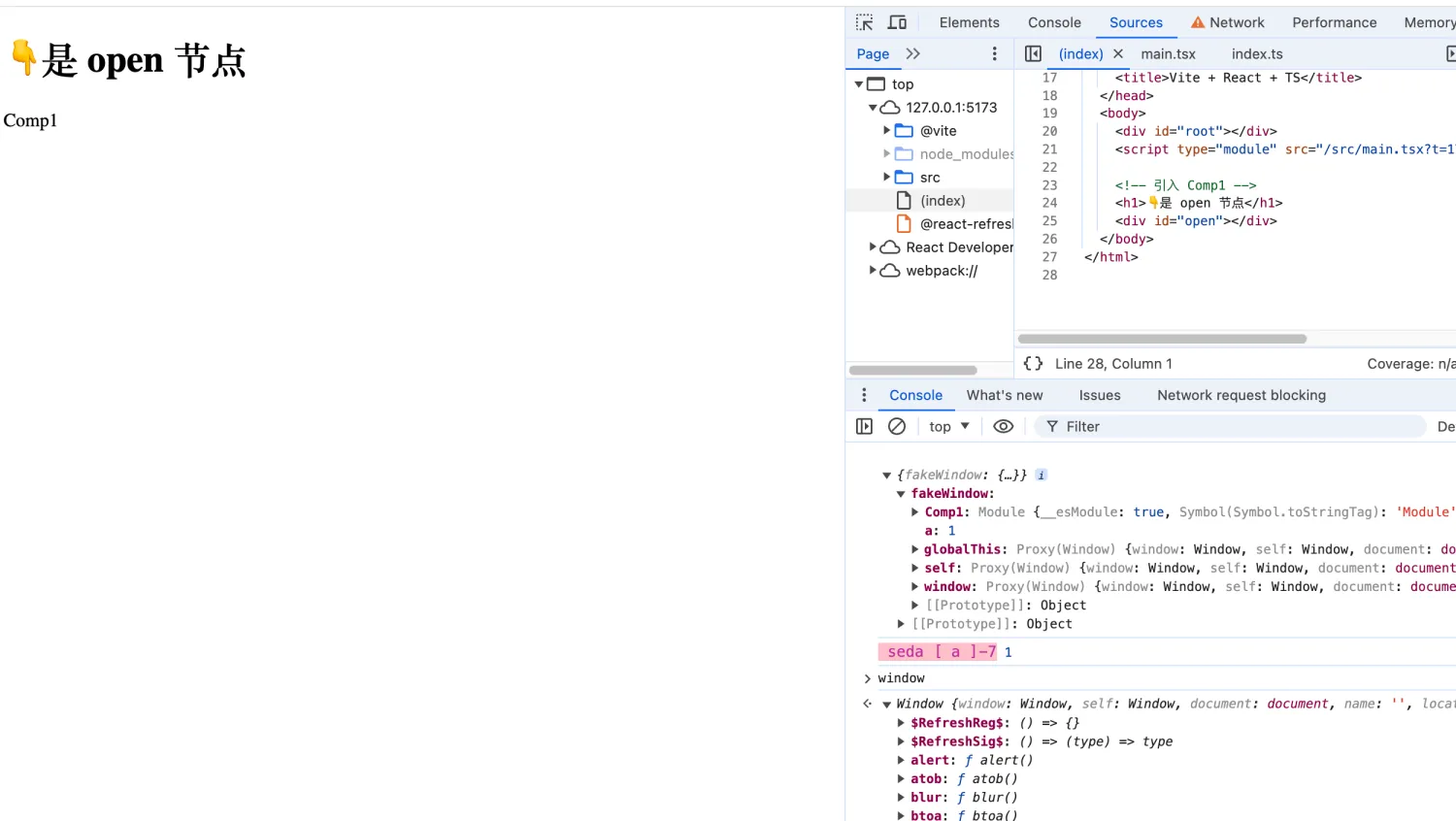Viewport: 1456px width, 821px height.
Task: Open the top context dropdown
Action: pyautogui.click(x=948, y=426)
